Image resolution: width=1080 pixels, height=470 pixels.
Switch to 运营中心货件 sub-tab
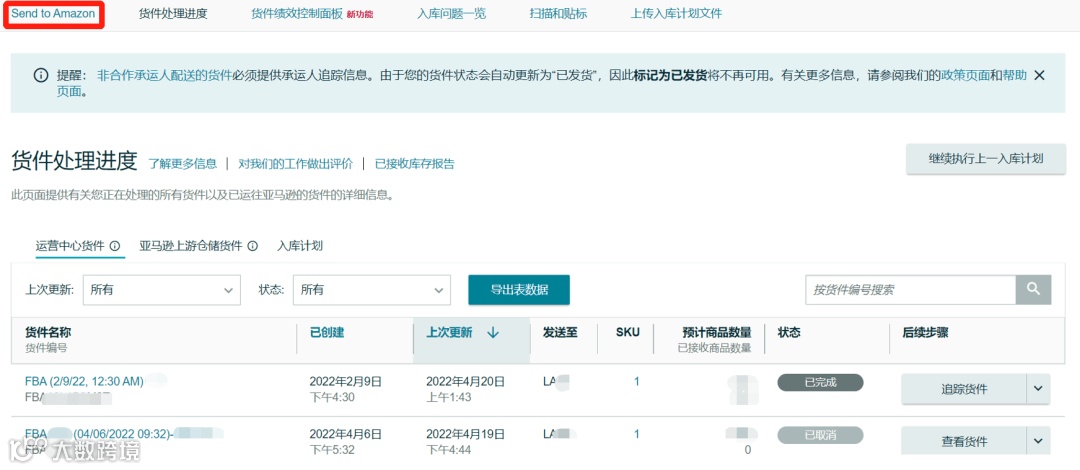tap(70, 246)
